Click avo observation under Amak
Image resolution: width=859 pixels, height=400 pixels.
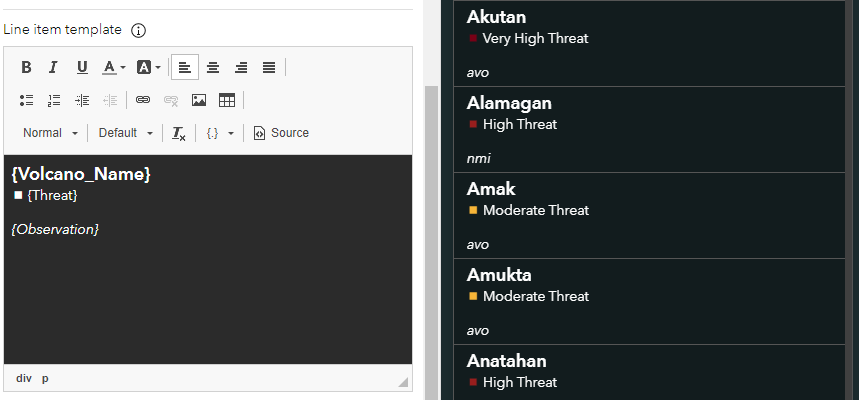[x=478, y=245]
